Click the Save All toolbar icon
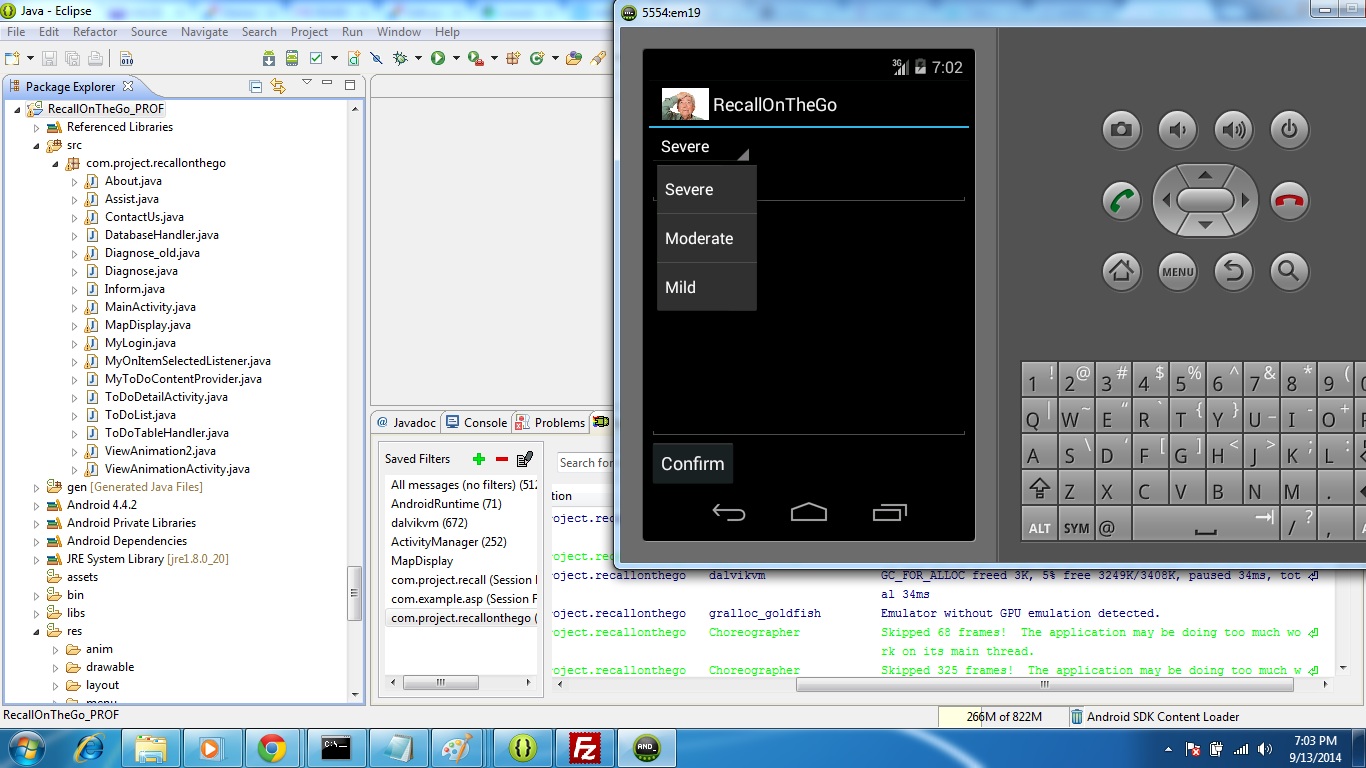The width and height of the screenshot is (1366, 768). [x=73, y=58]
